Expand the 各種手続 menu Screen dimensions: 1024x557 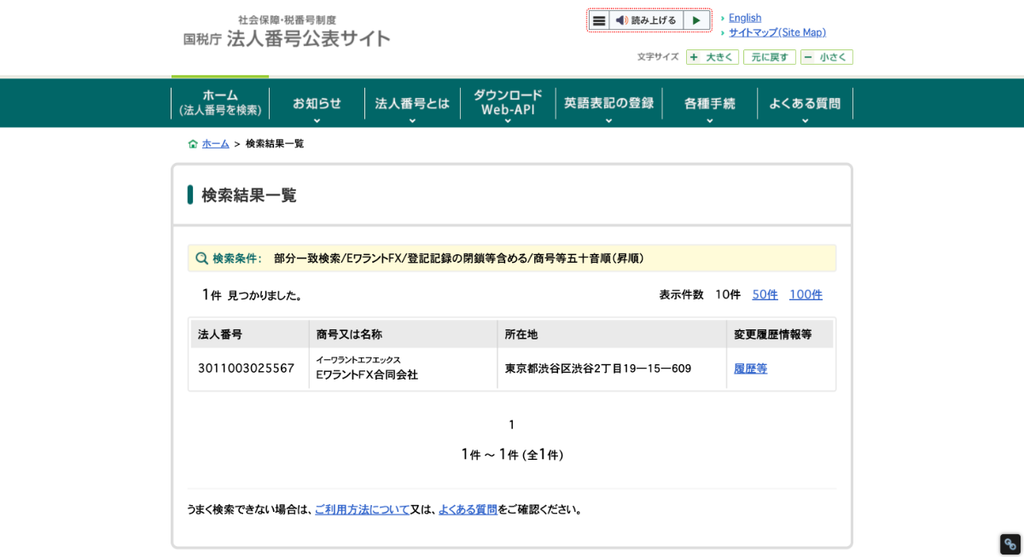coord(710,103)
